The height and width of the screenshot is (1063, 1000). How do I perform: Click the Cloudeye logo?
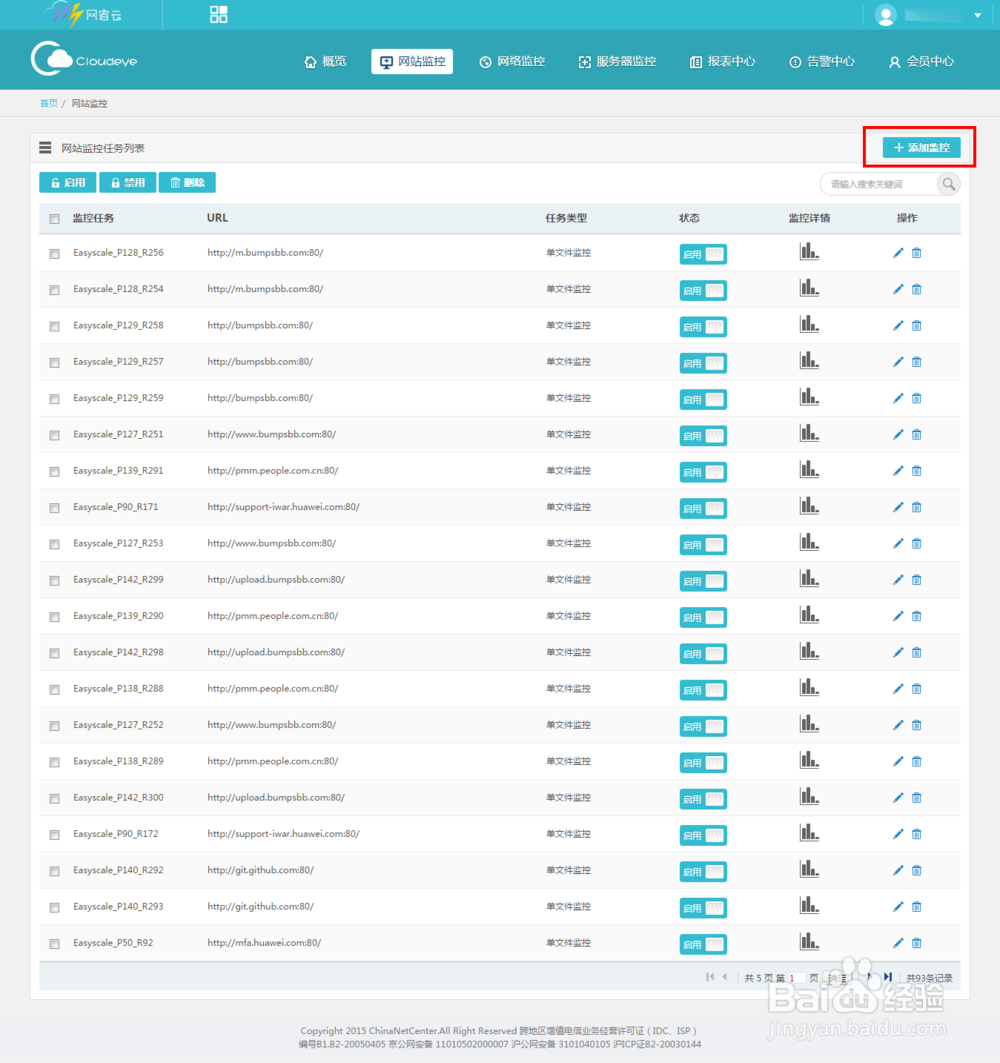[84, 59]
